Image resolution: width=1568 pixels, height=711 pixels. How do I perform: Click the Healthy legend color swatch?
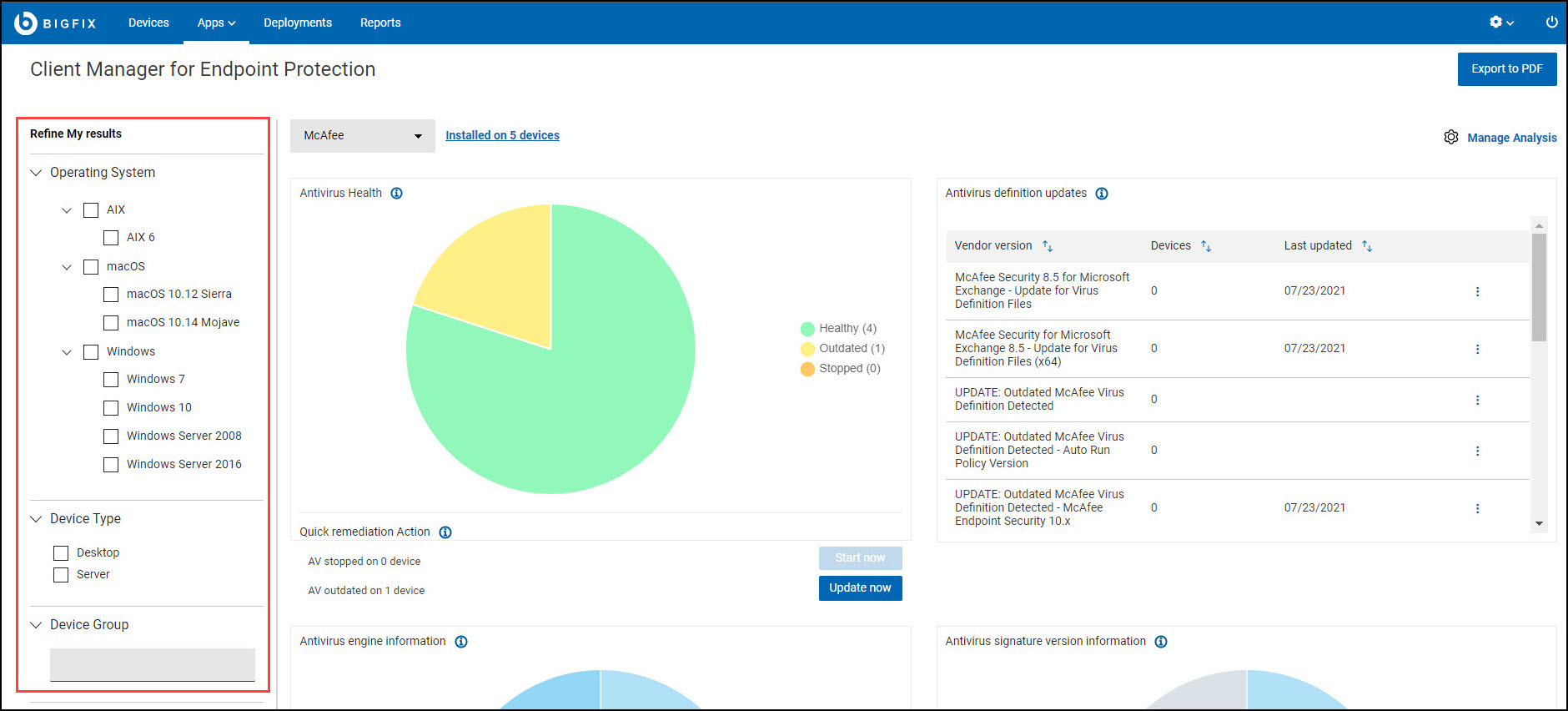tap(807, 329)
